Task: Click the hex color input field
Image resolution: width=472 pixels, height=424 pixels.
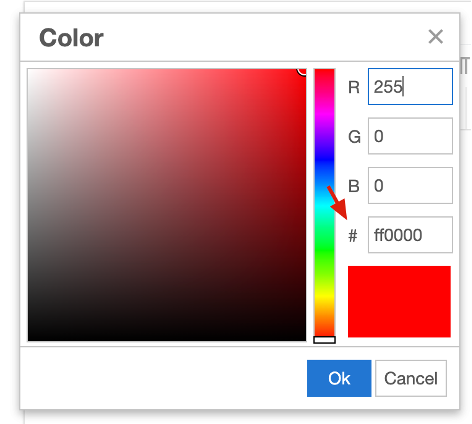Action: 410,235
